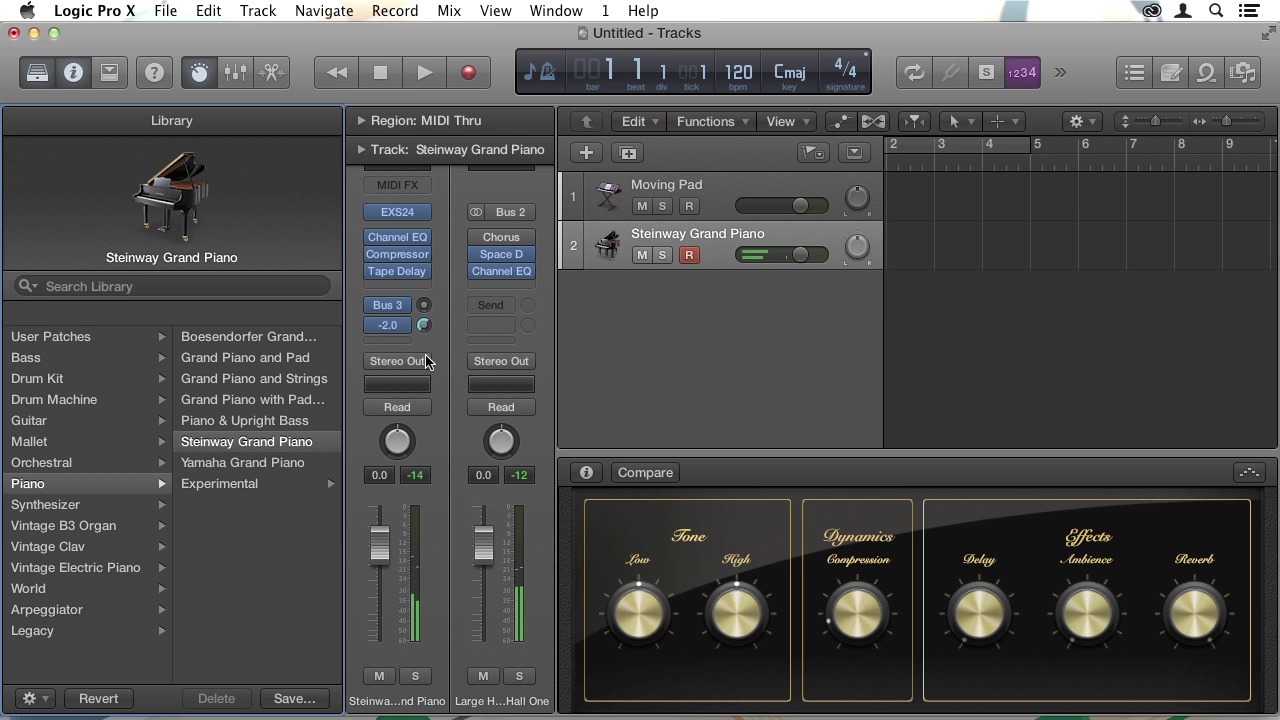Solo the Steinway Grand Piano track
This screenshot has width=1280, height=720.
pos(662,255)
